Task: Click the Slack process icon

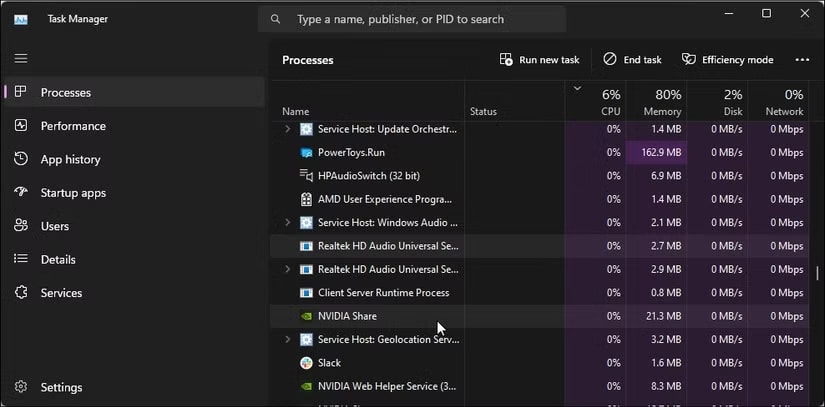Action: pyautogui.click(x=306, y=363)
